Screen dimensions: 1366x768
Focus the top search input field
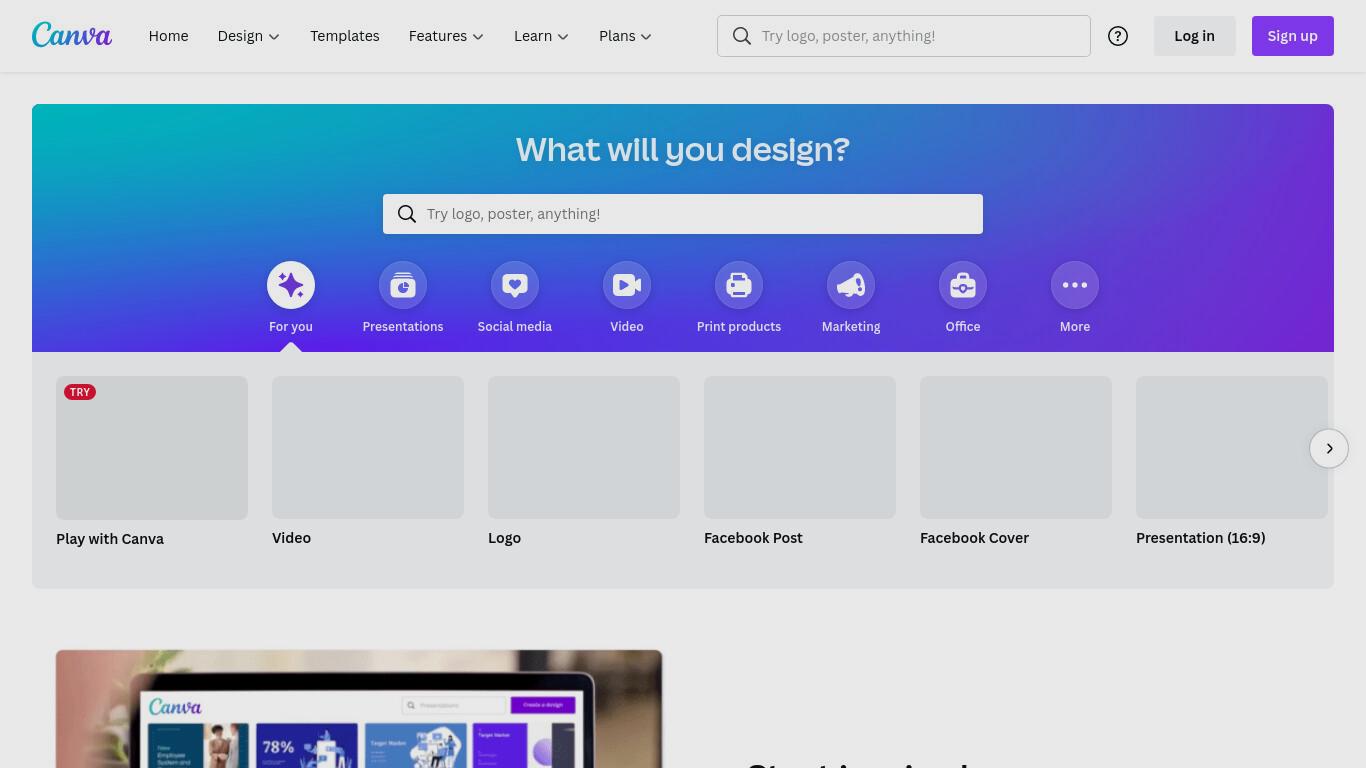(x=904, y=36)
